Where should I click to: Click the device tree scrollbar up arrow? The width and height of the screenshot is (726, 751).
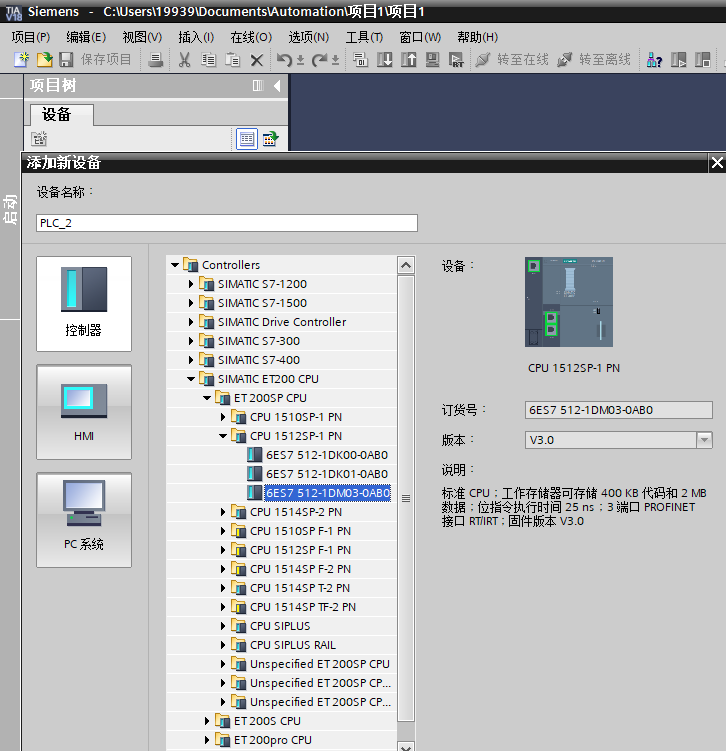pos(405,266)
